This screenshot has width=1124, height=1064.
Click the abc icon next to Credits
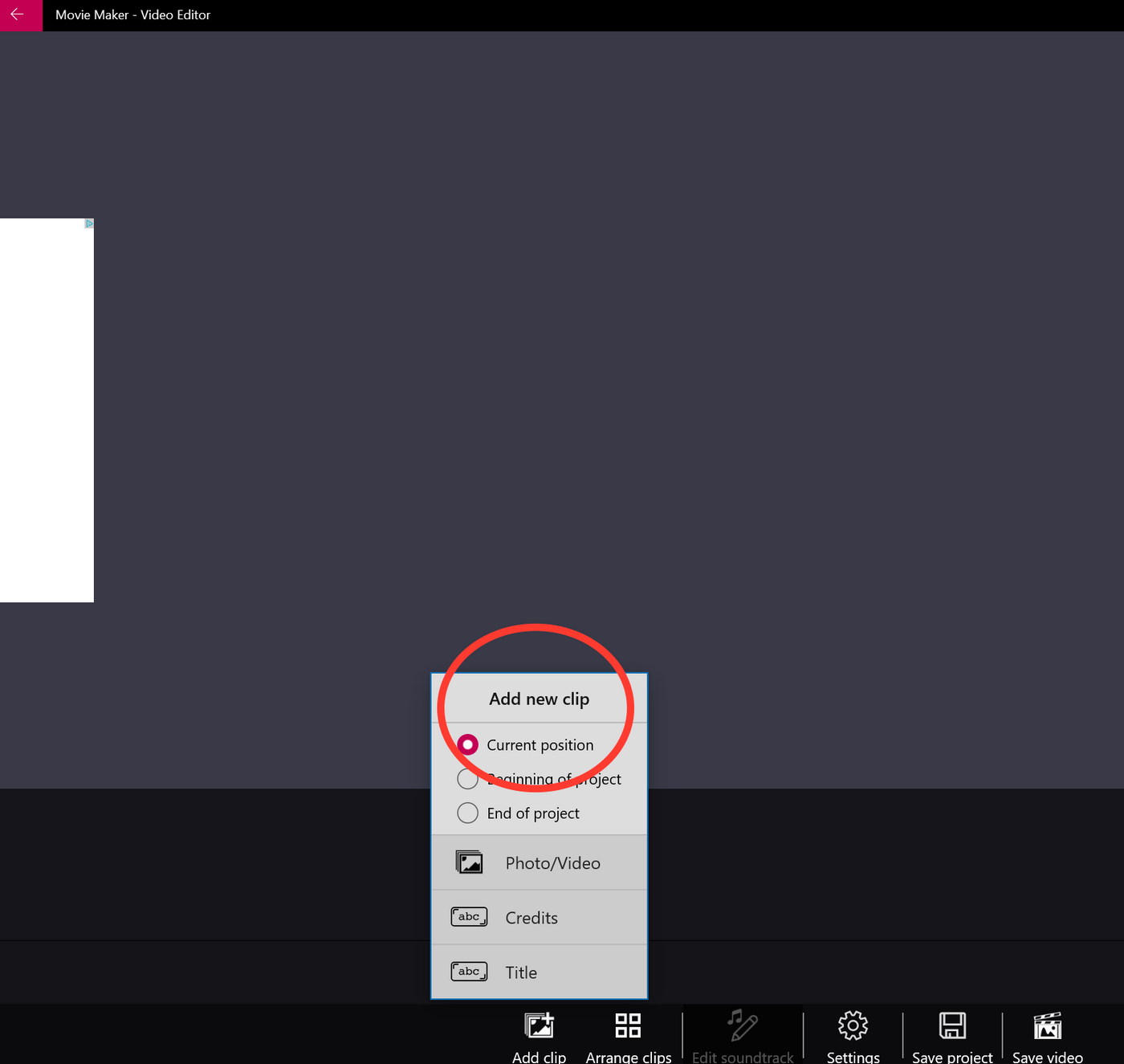click(469, 916)
